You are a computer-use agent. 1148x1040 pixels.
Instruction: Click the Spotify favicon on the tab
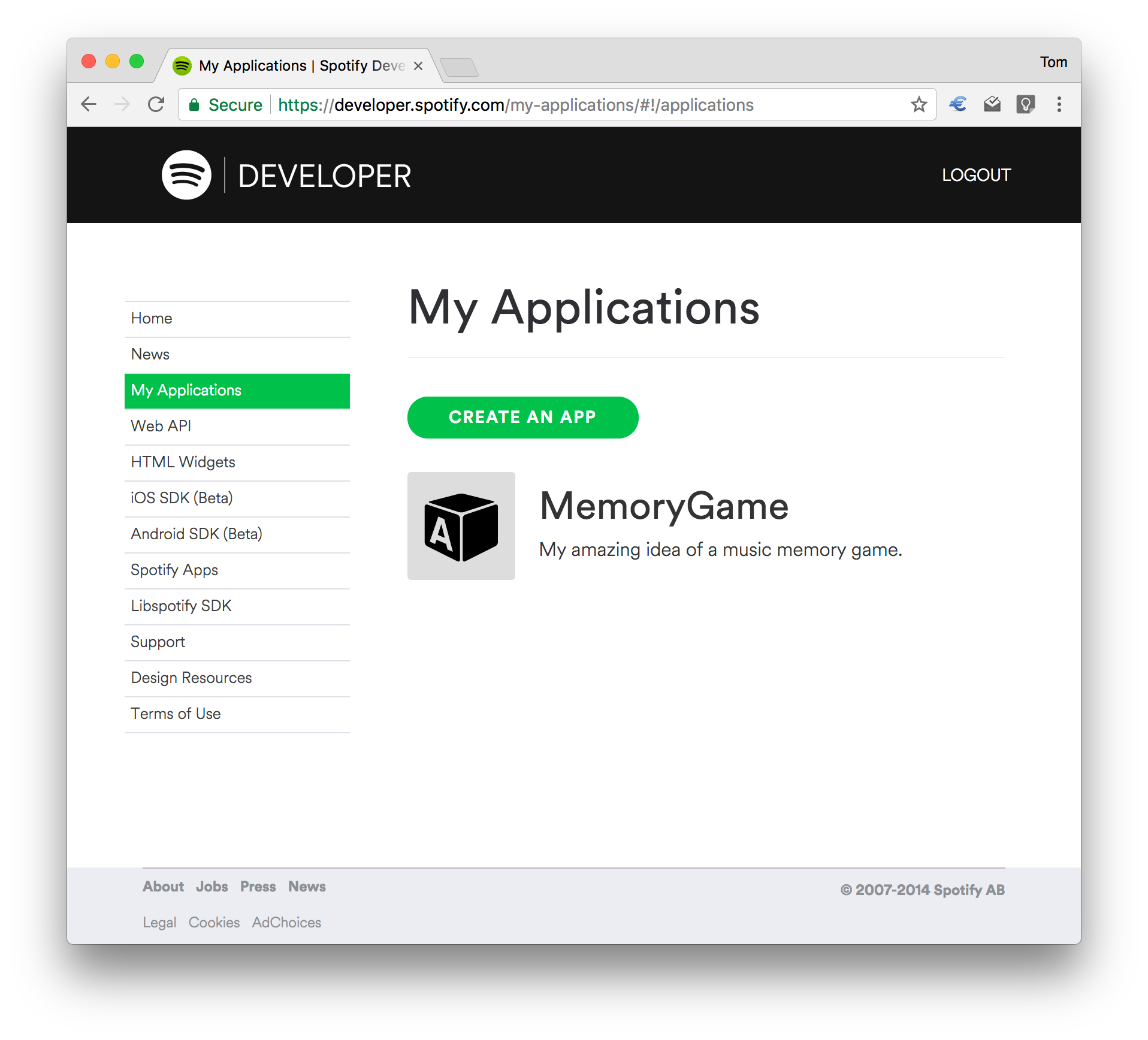click(x=182, y=65)
